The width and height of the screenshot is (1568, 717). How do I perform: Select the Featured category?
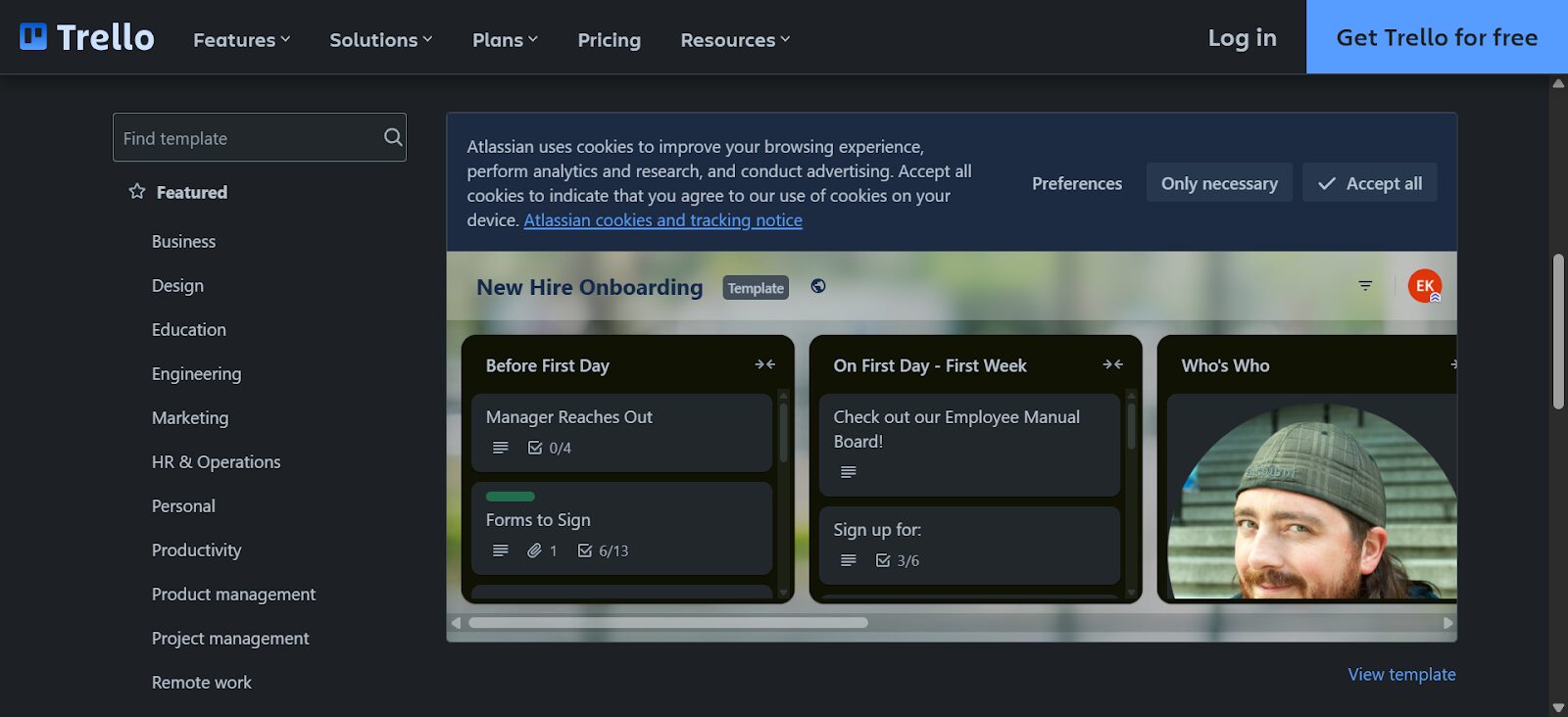pyautogui.click(x=192, y=192)
